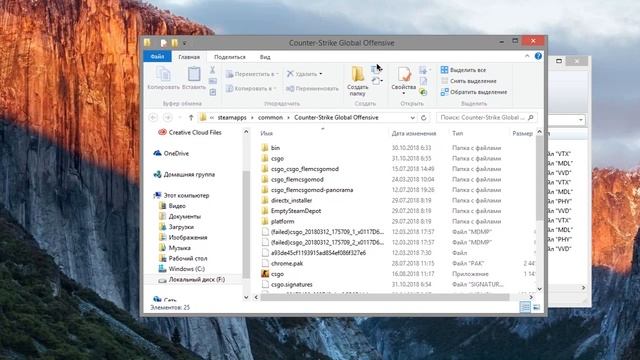Open Загрузки in sidebar
The width and height of the screenshot is (640, 360).
[x=176, y=227]
